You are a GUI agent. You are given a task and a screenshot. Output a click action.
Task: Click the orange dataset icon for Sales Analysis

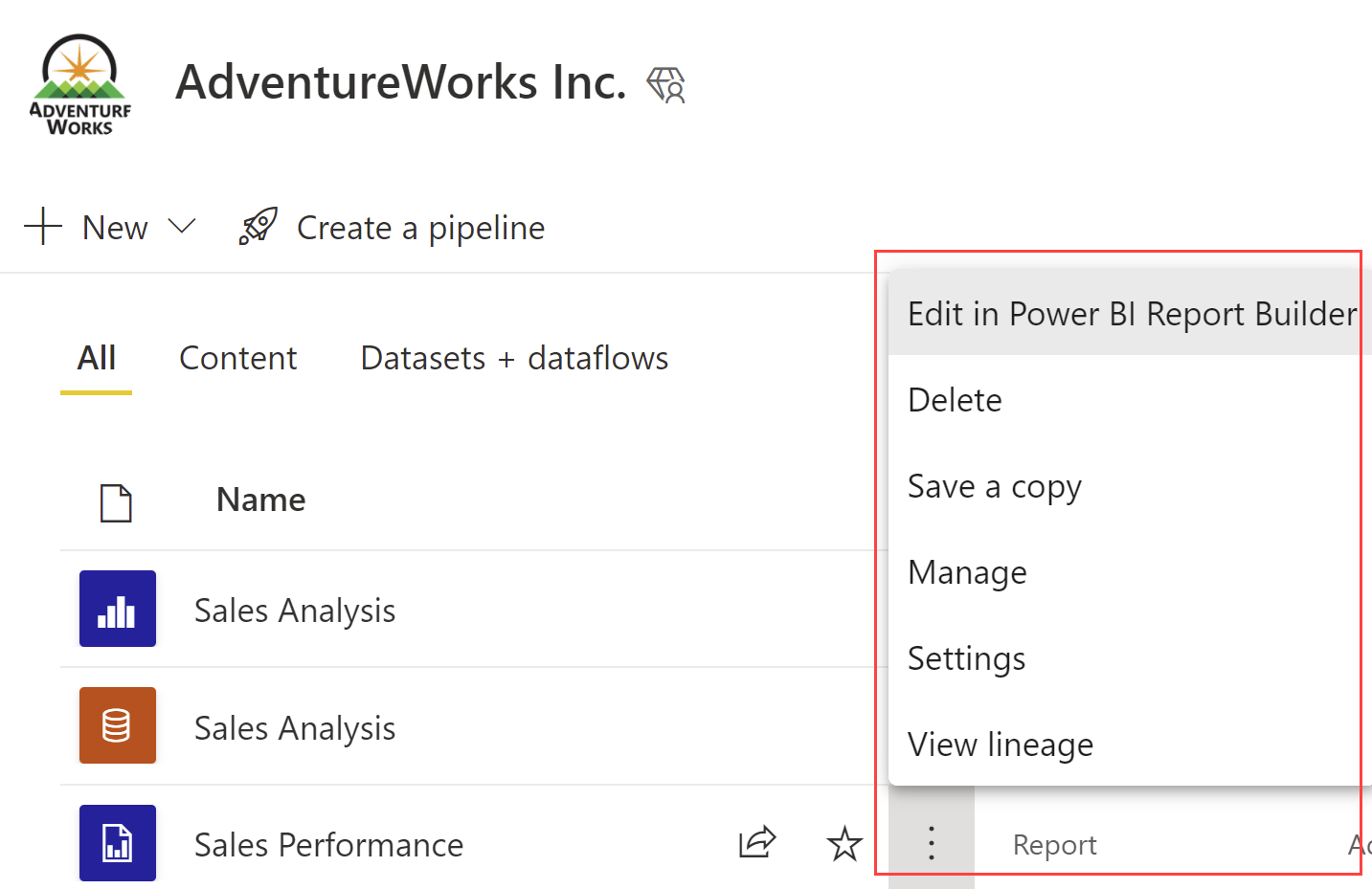click(x=118, y=725)
